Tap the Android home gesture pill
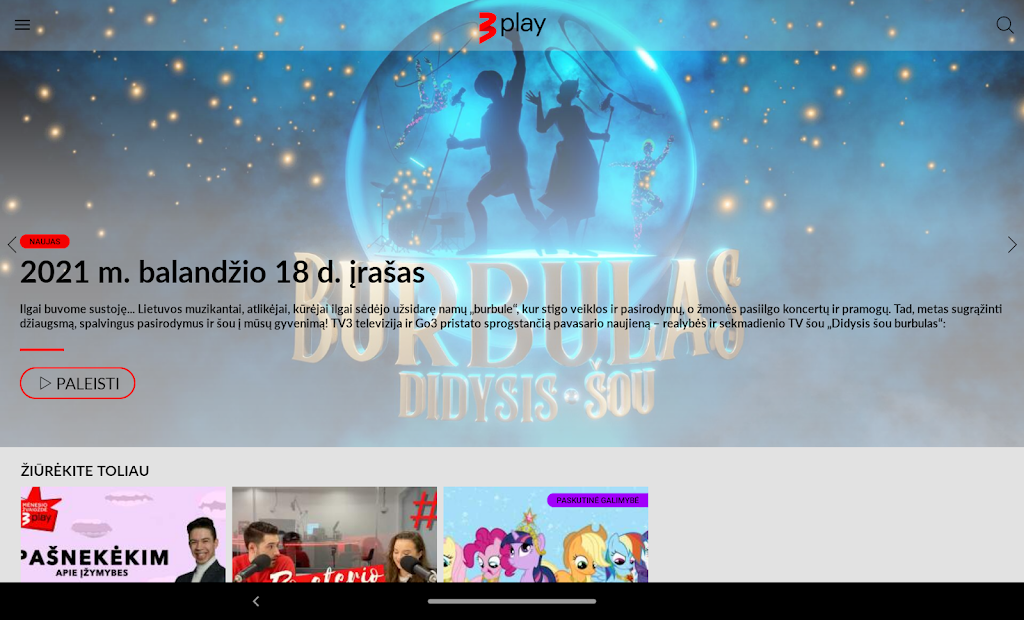This screenshot has height=620, width=1024. [x=512, y=601]
